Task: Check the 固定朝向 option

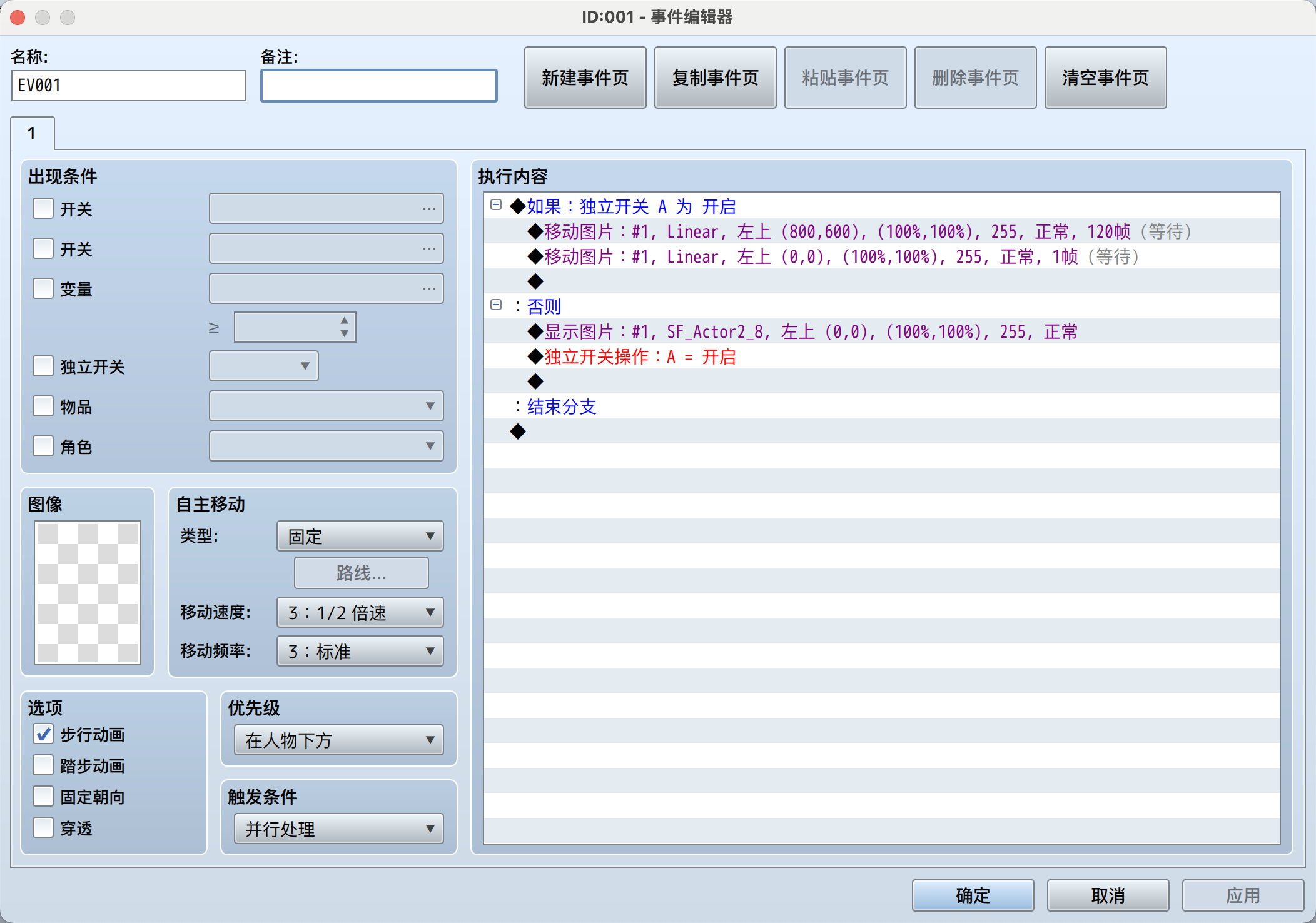Action: coord(43,796)
